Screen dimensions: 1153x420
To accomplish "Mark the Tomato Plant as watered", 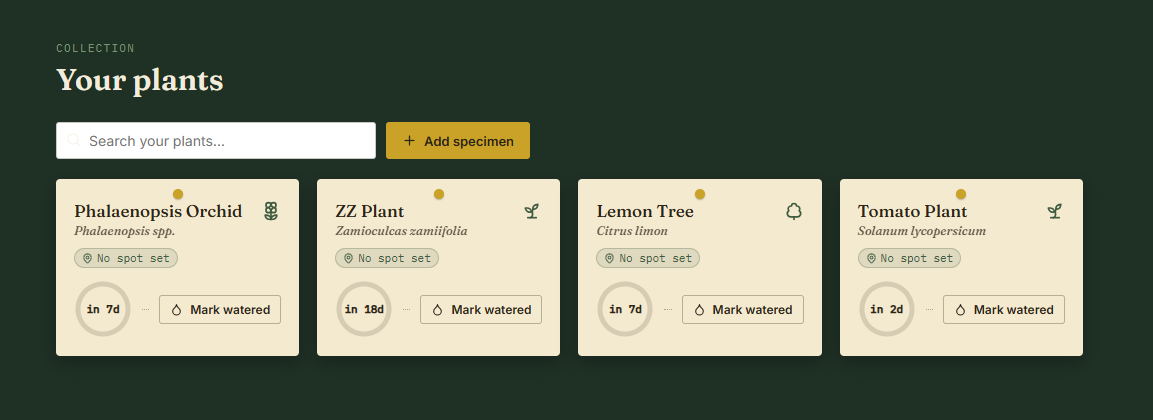I will tap(1004, 310).
